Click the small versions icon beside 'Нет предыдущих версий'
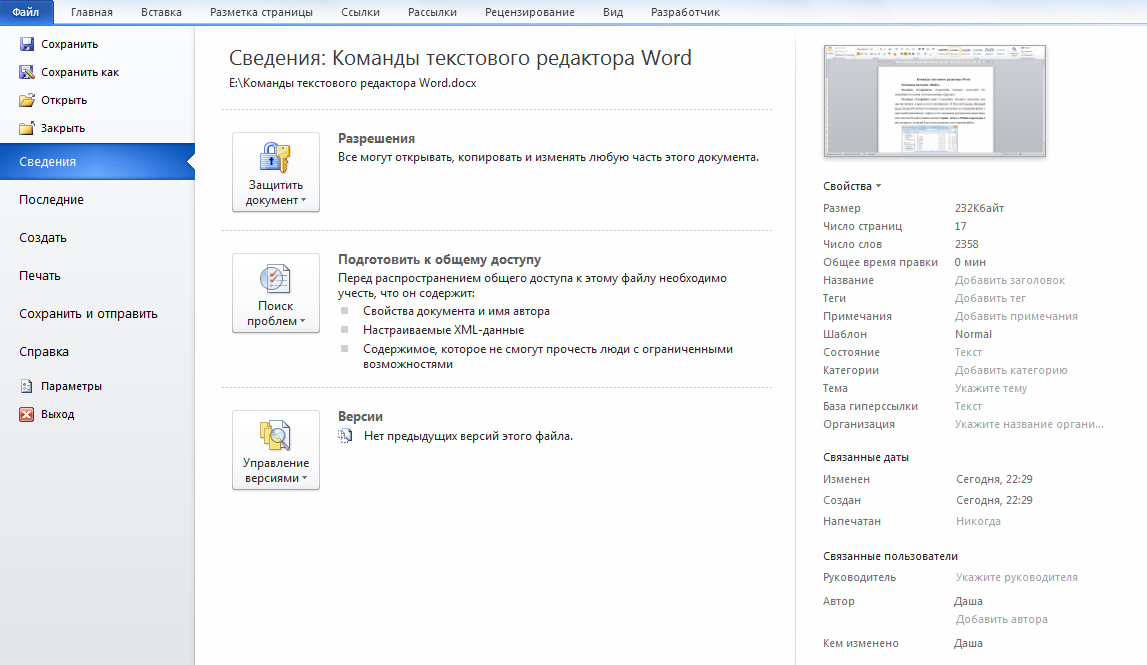The image size is (1147, 665). click(345, 436)
